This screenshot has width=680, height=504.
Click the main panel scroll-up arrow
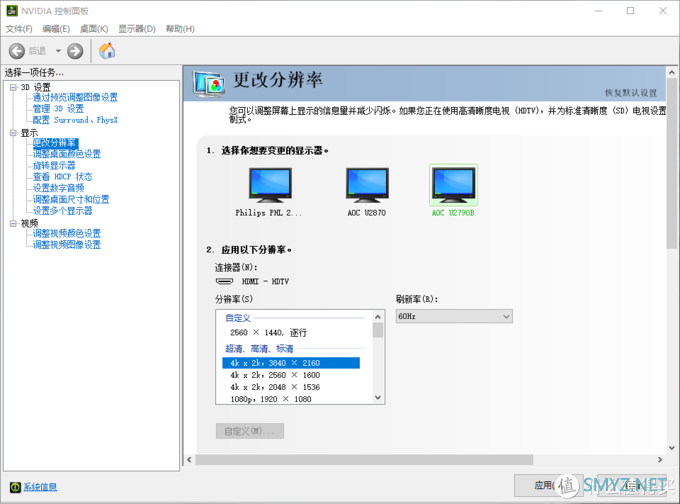coord(672,72)
